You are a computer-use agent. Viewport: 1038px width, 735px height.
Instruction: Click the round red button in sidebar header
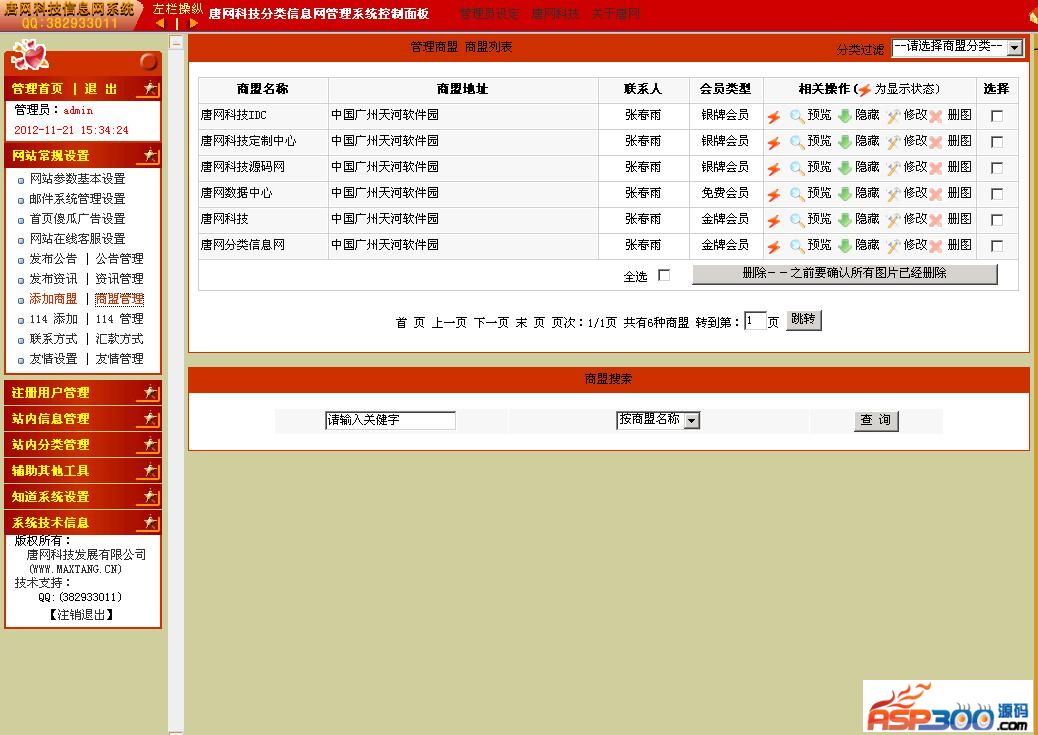click(x=149, y=62)
